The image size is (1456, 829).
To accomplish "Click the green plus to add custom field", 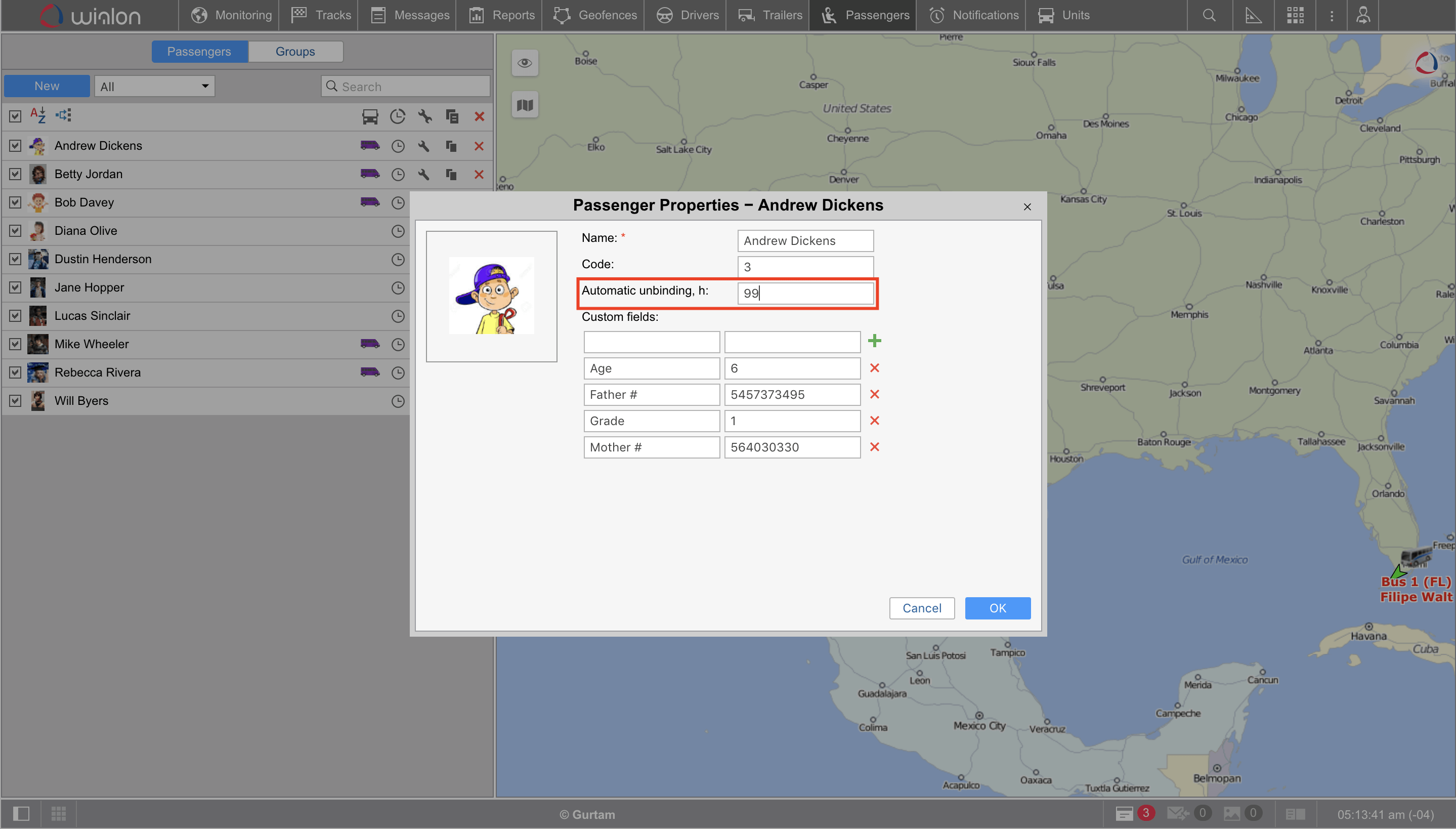I will point(874,341).
